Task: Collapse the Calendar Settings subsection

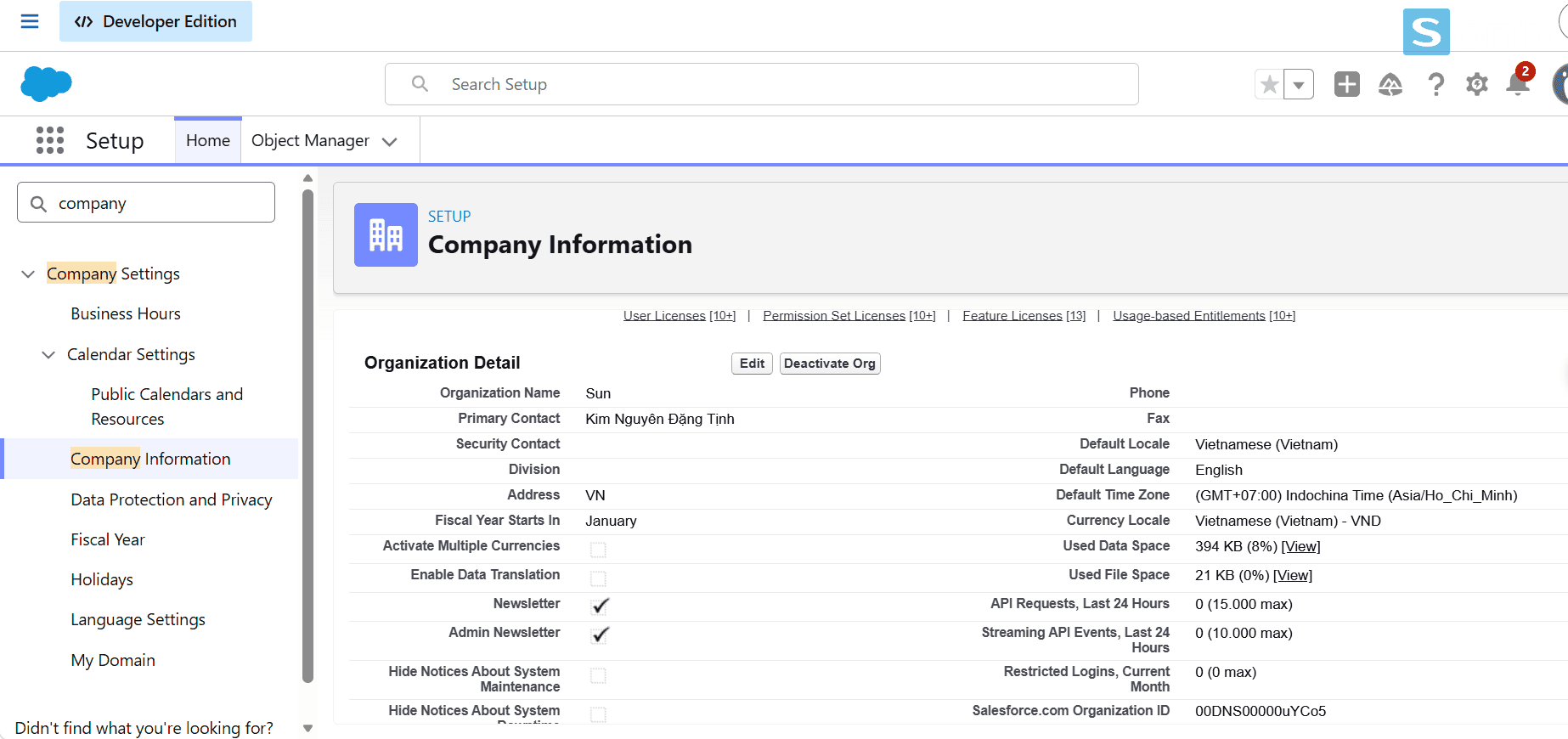Action: click(48, 354)
